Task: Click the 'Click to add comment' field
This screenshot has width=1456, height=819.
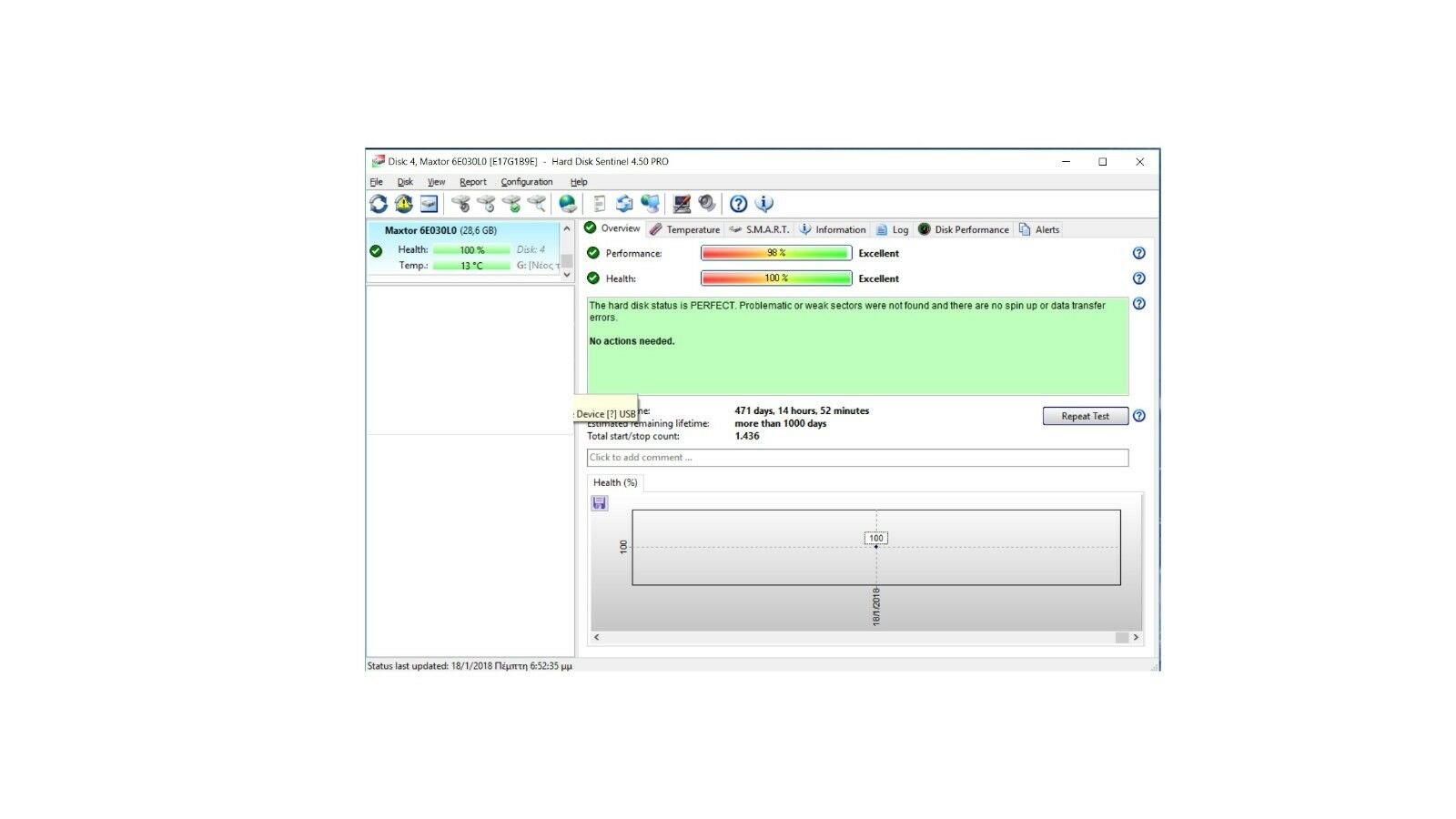Action: tap(857, 458)
